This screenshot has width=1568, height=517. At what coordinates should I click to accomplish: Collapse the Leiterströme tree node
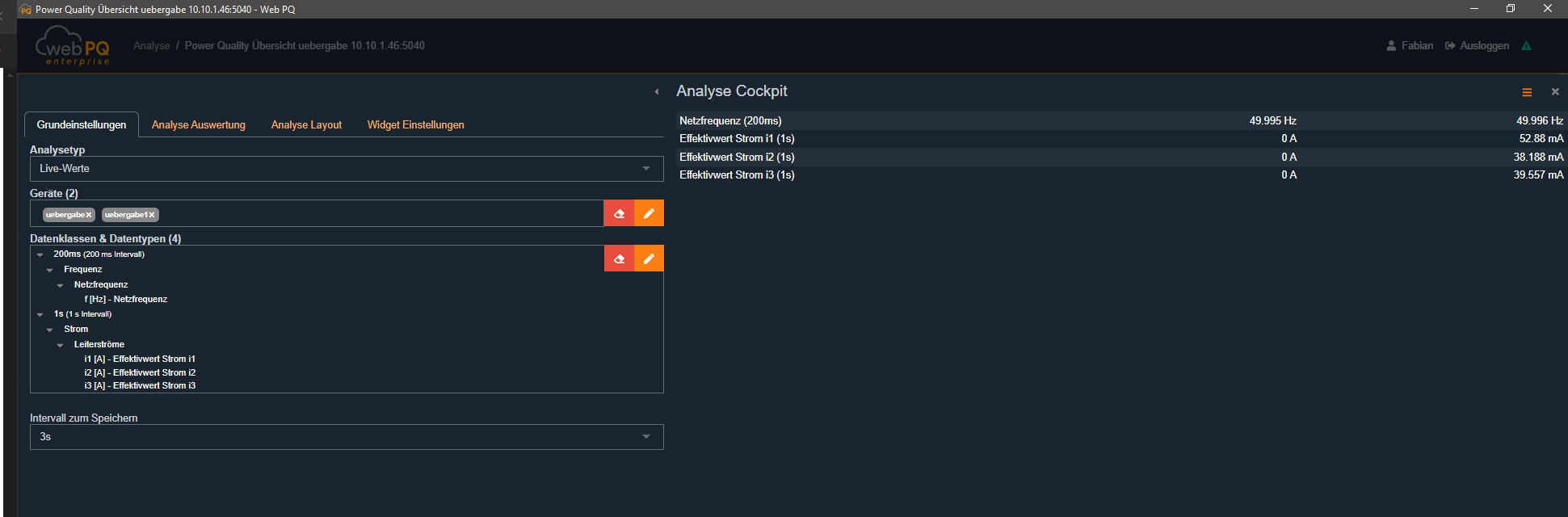tap(61, 345)
